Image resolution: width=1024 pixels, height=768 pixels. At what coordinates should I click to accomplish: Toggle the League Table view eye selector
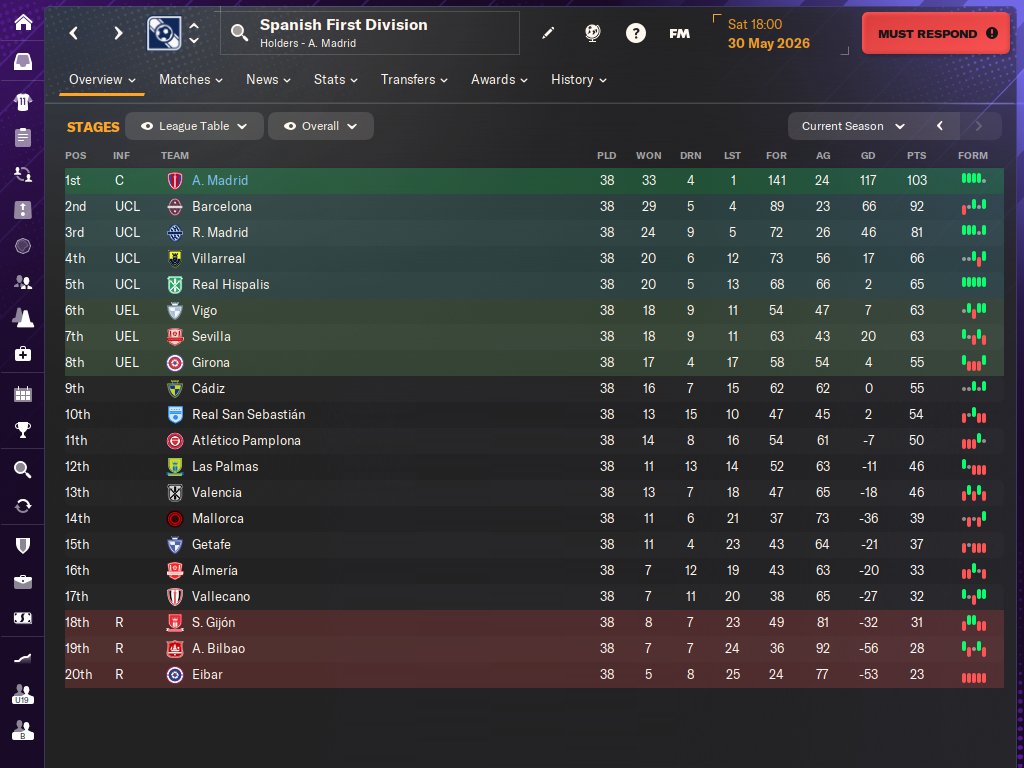click(194, 126)
